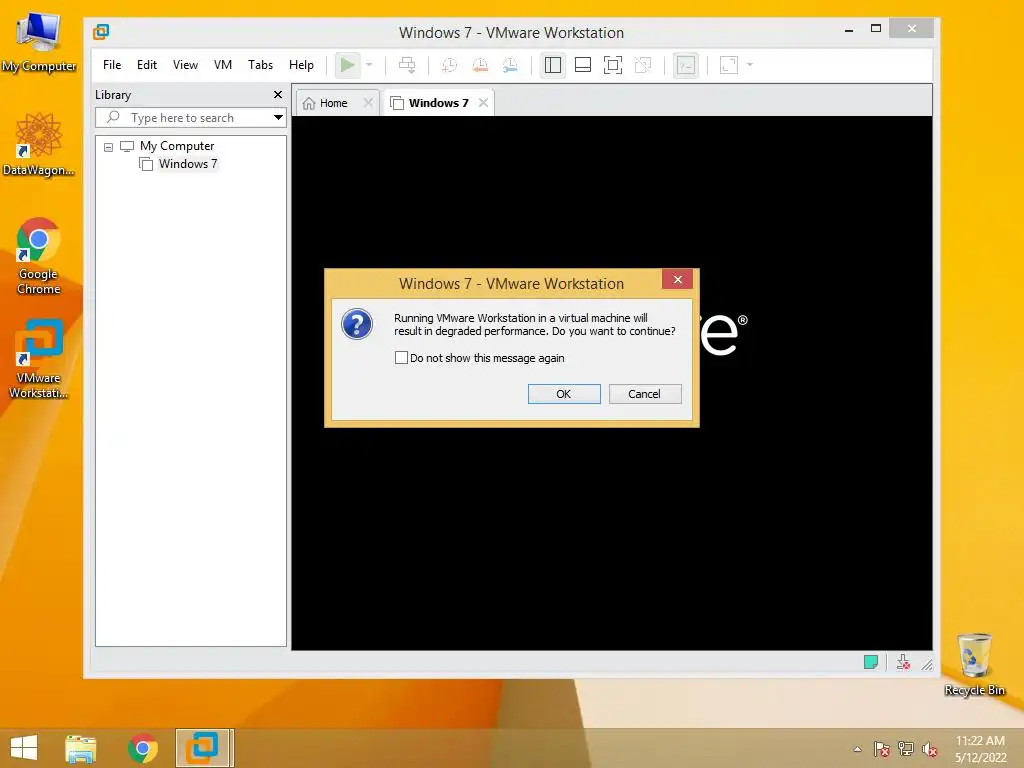
Task: Open the File menu
Action: pos(112,65)
